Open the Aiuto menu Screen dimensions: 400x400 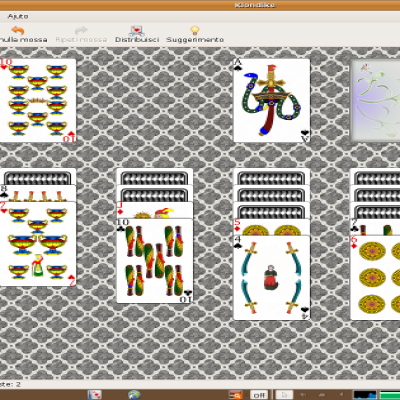[x=18, y=16]
